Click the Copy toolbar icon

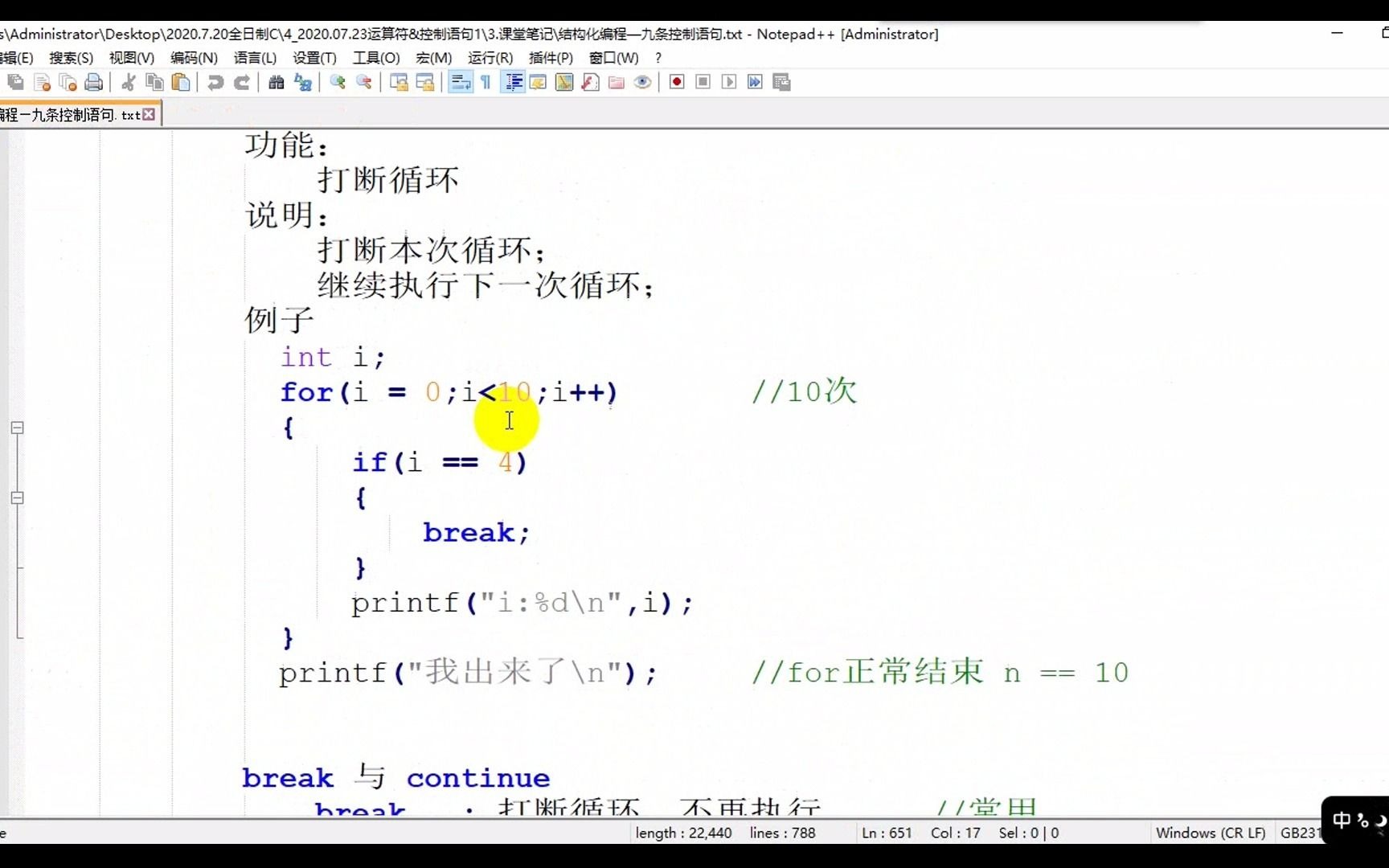click(x=154, y=82)
